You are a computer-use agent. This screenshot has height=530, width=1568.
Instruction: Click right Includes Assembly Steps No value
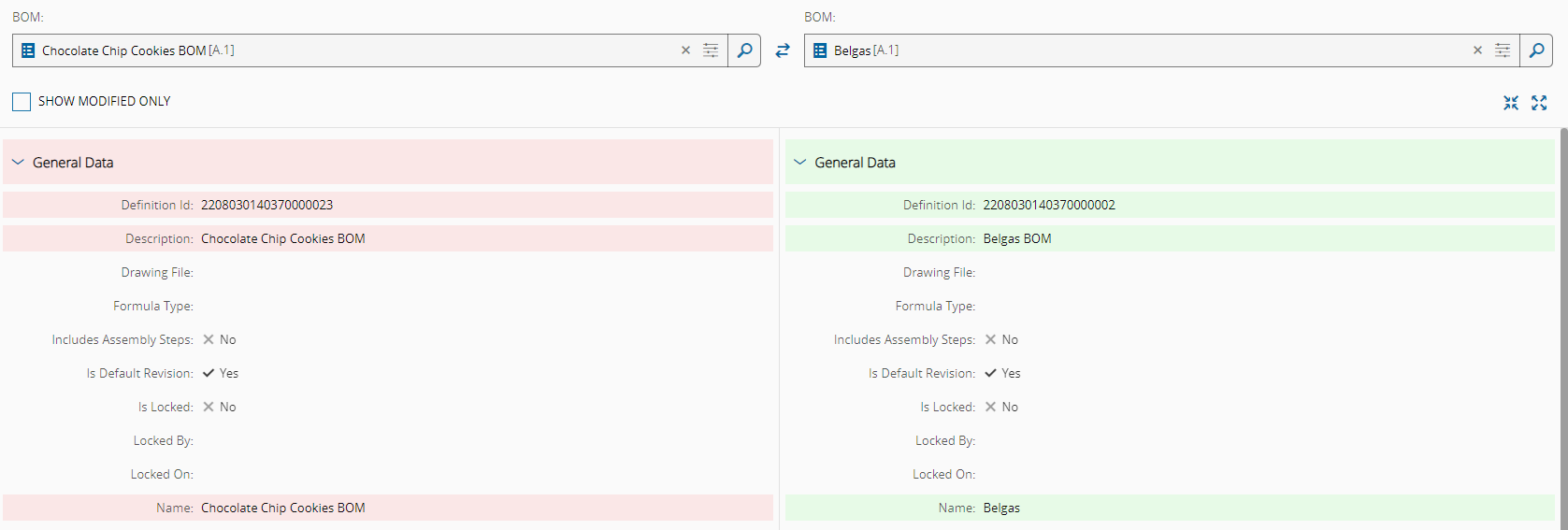[x=1001, y=339]
